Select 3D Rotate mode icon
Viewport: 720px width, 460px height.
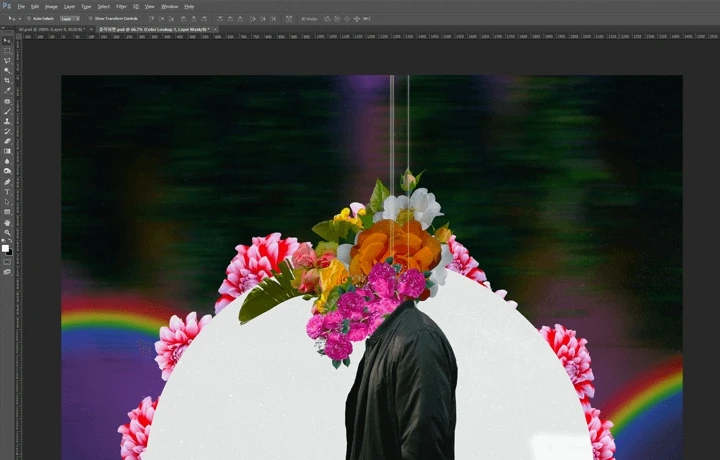[327, 19]
